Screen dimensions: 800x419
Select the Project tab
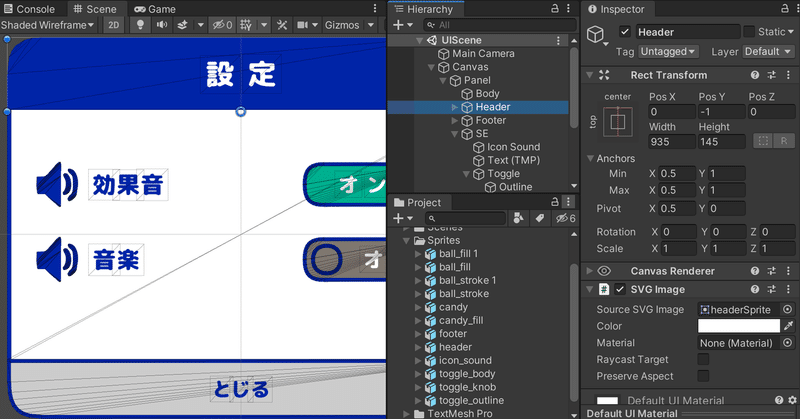point(417,202)
